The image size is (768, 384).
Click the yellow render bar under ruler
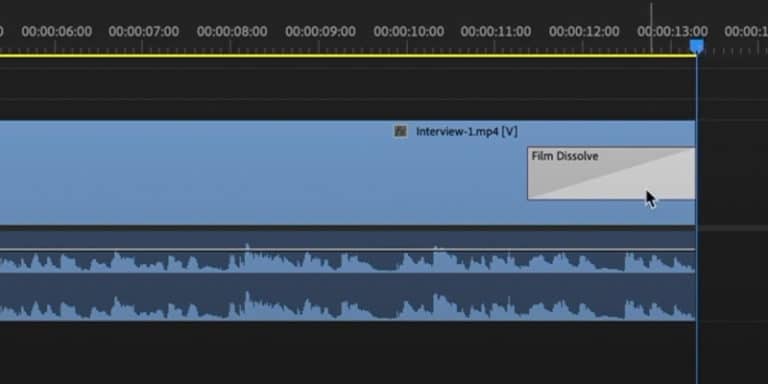click(348, 55)
